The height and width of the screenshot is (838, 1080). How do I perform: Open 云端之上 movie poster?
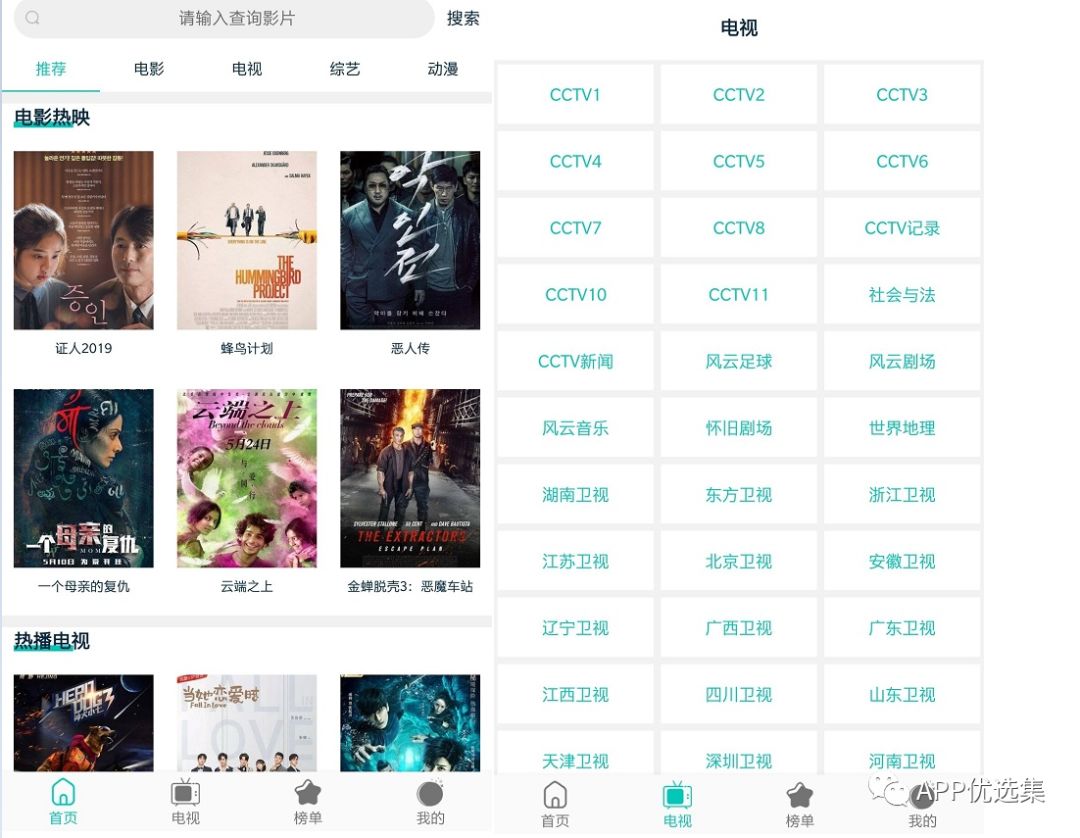(247, 479)
